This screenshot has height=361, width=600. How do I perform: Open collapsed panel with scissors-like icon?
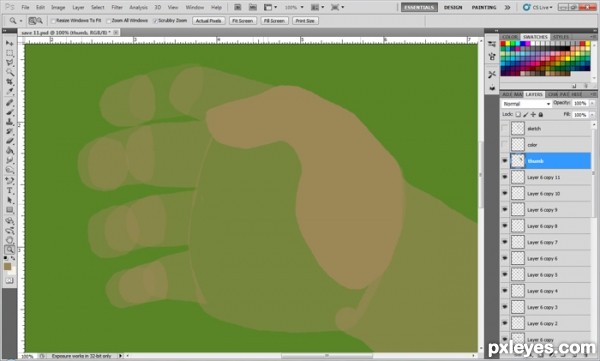[x=492, y=74]
